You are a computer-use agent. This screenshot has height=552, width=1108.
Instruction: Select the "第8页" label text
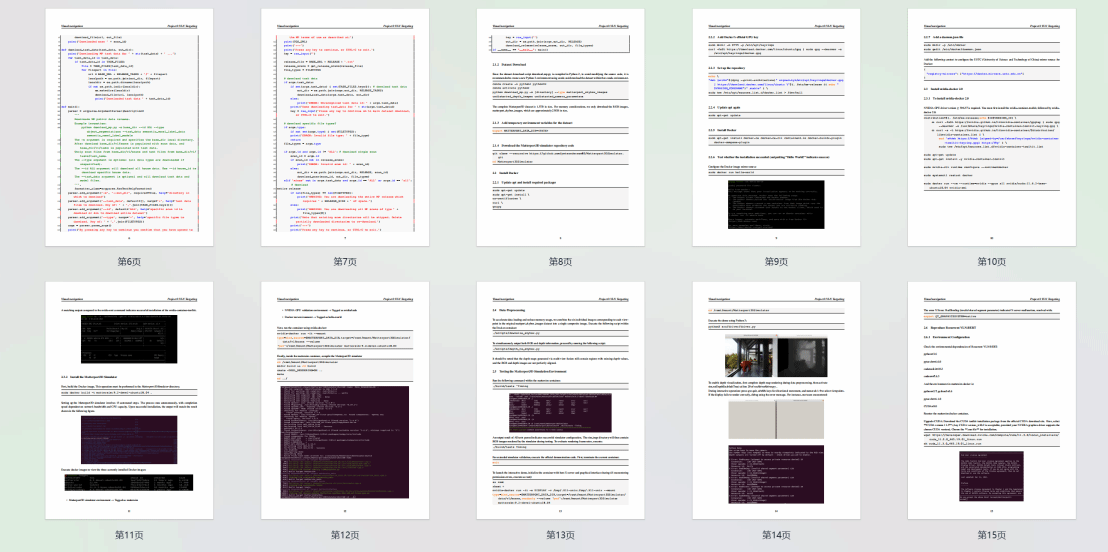560,261
